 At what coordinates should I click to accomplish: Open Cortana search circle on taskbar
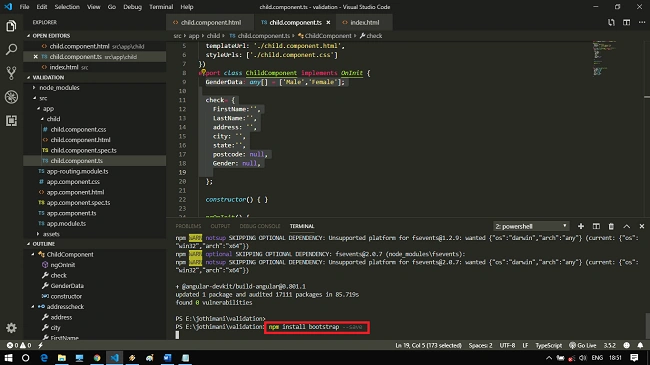26,358
